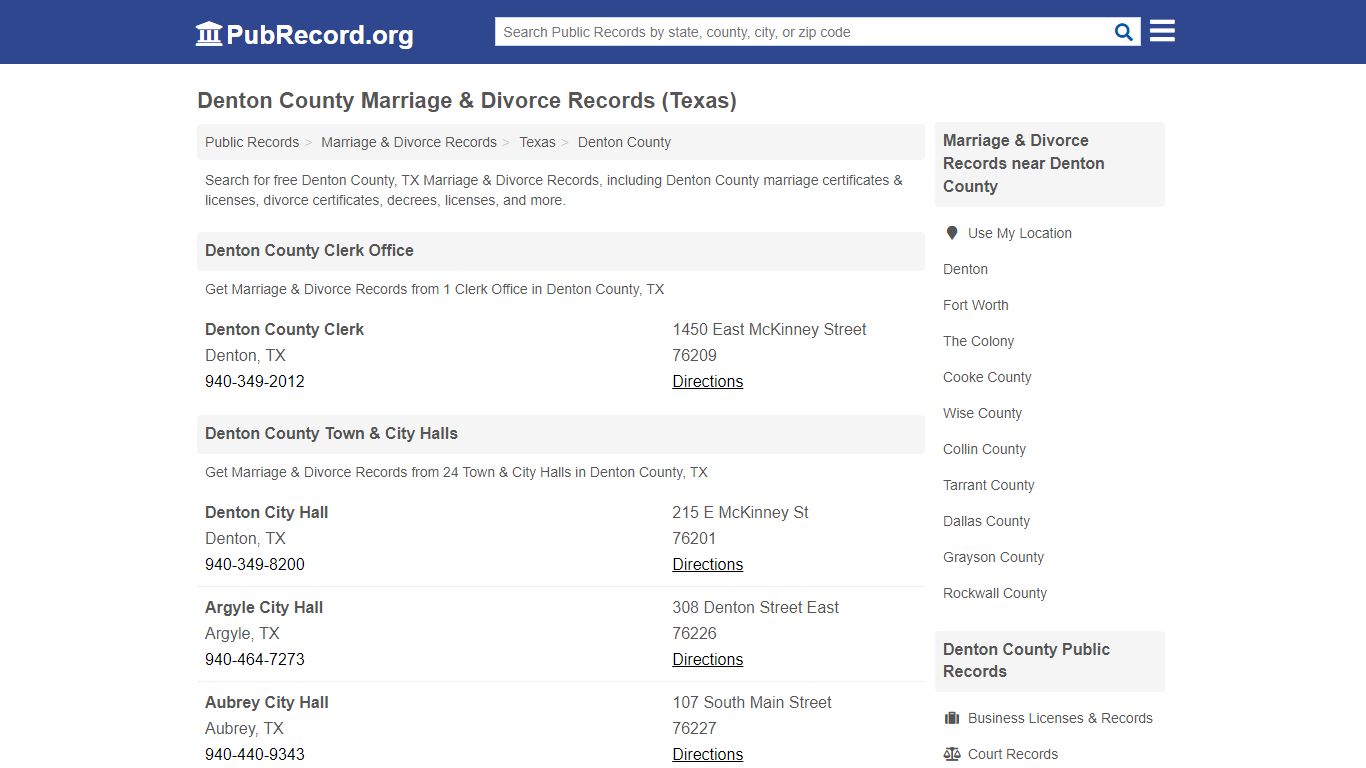Click the location pin icon
Screen dimensions: 1366x768
[952, 233]
